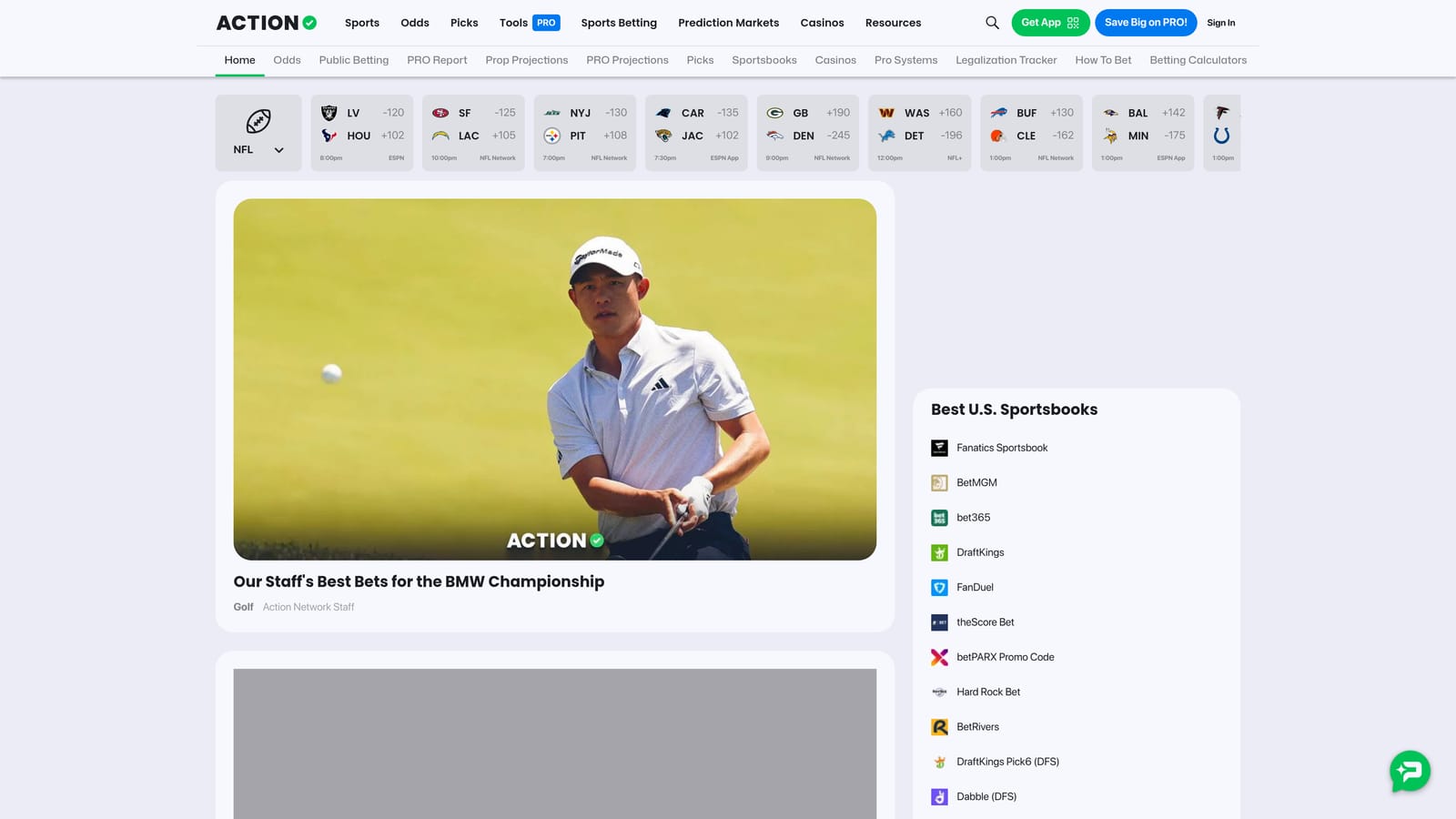Open the green chat support bubble
The height and width of the screenshot is (819, 1456).
click(1410, 771)
